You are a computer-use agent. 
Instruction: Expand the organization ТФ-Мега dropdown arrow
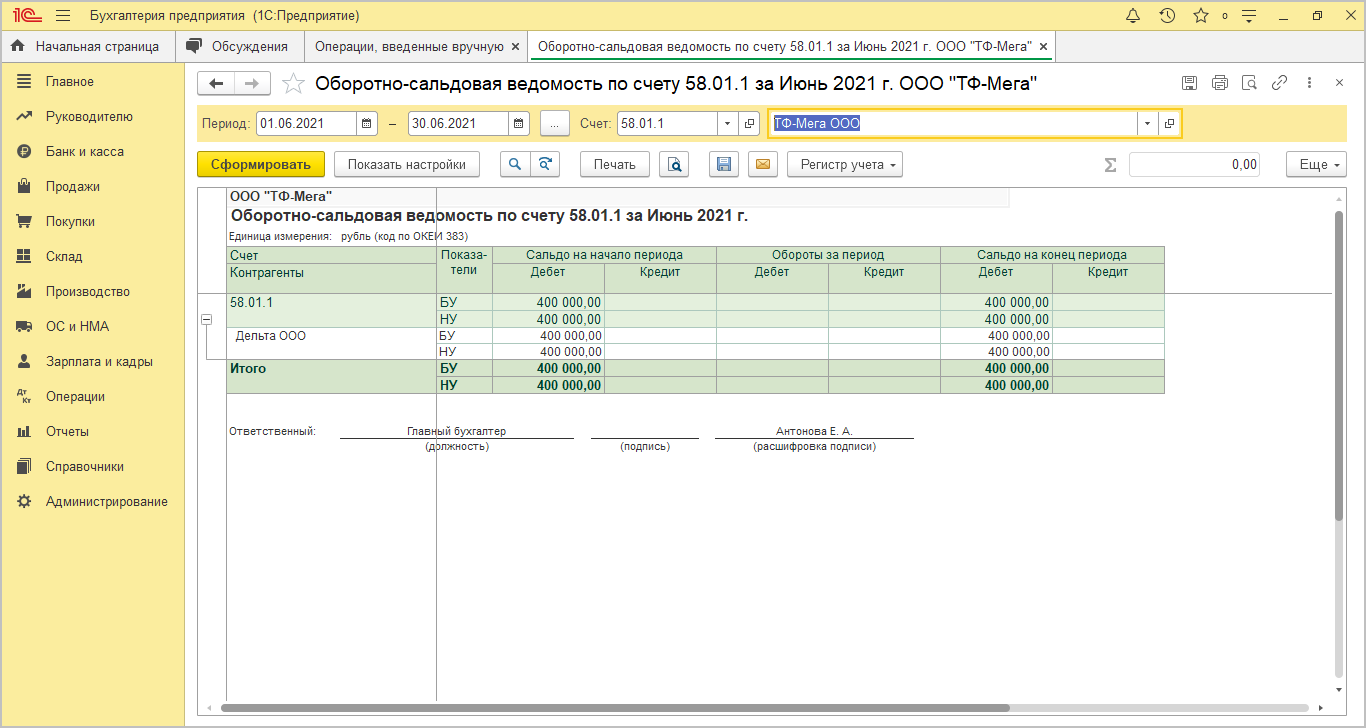point(1147,124)
